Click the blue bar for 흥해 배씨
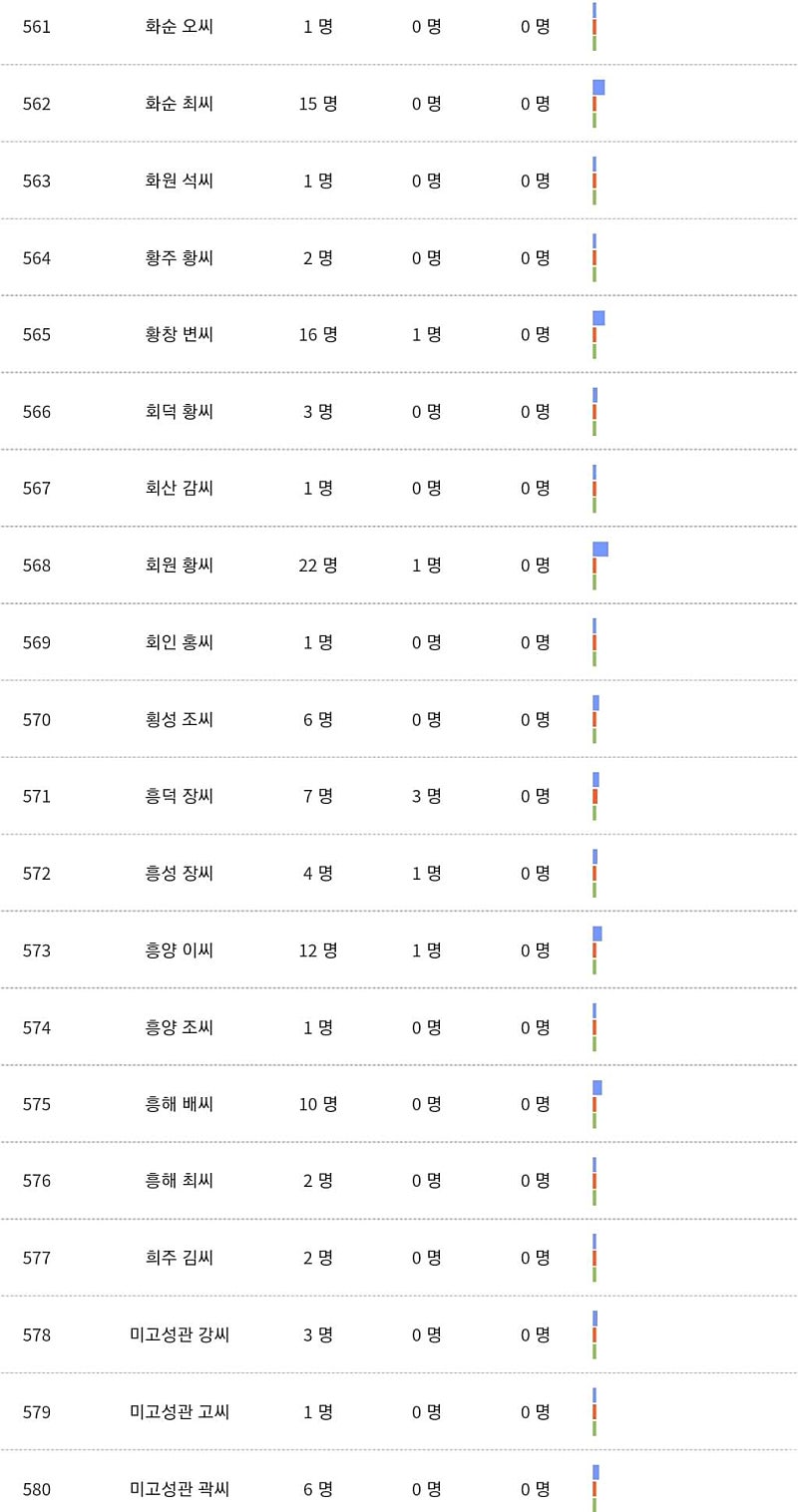798x1512 pixels. tap(598, 1087)
